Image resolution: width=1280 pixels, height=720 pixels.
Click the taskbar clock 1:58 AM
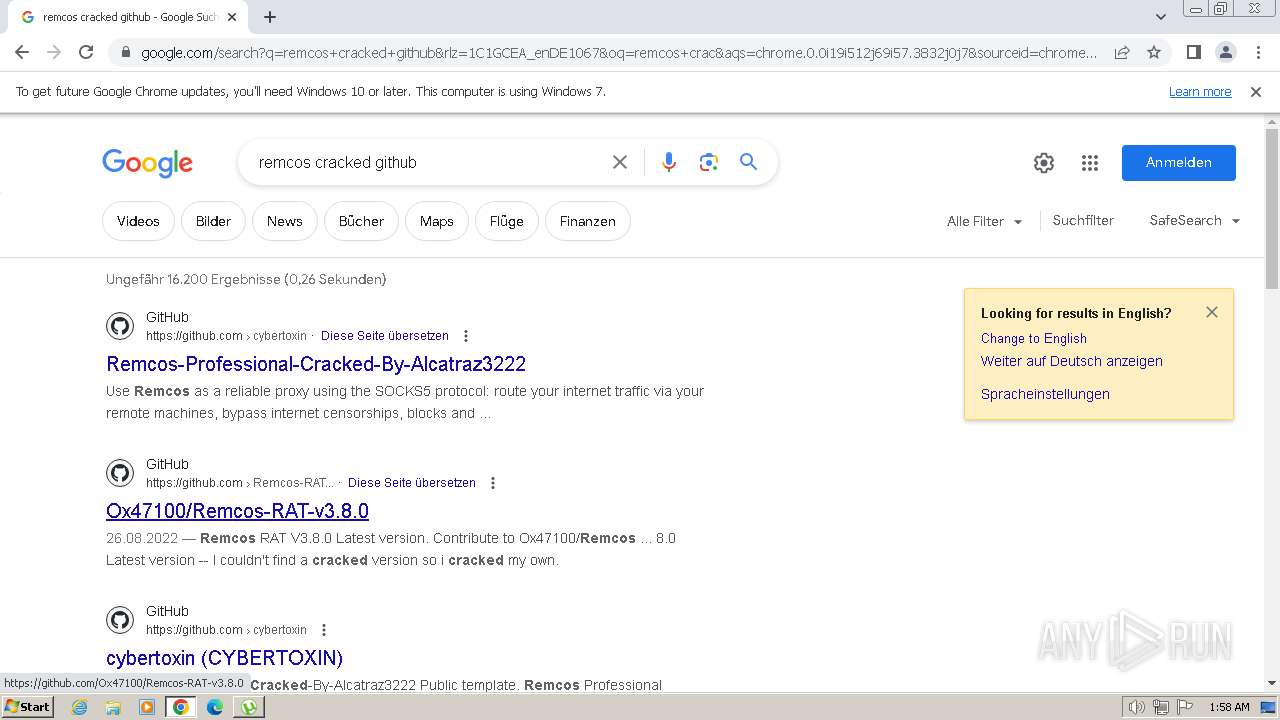coord(1229,707)
